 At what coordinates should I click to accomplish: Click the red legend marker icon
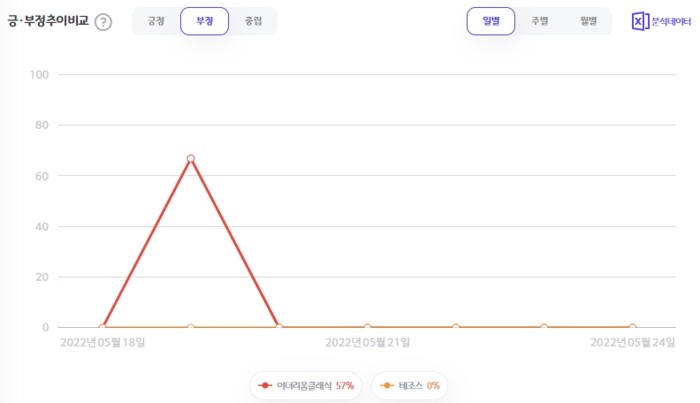pyautogui.click(x=265, y=385)
